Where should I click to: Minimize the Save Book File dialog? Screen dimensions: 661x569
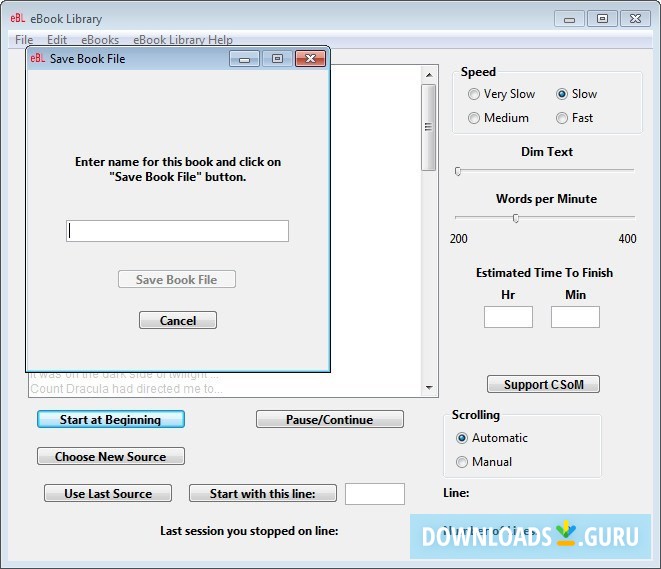click(245, 59)
